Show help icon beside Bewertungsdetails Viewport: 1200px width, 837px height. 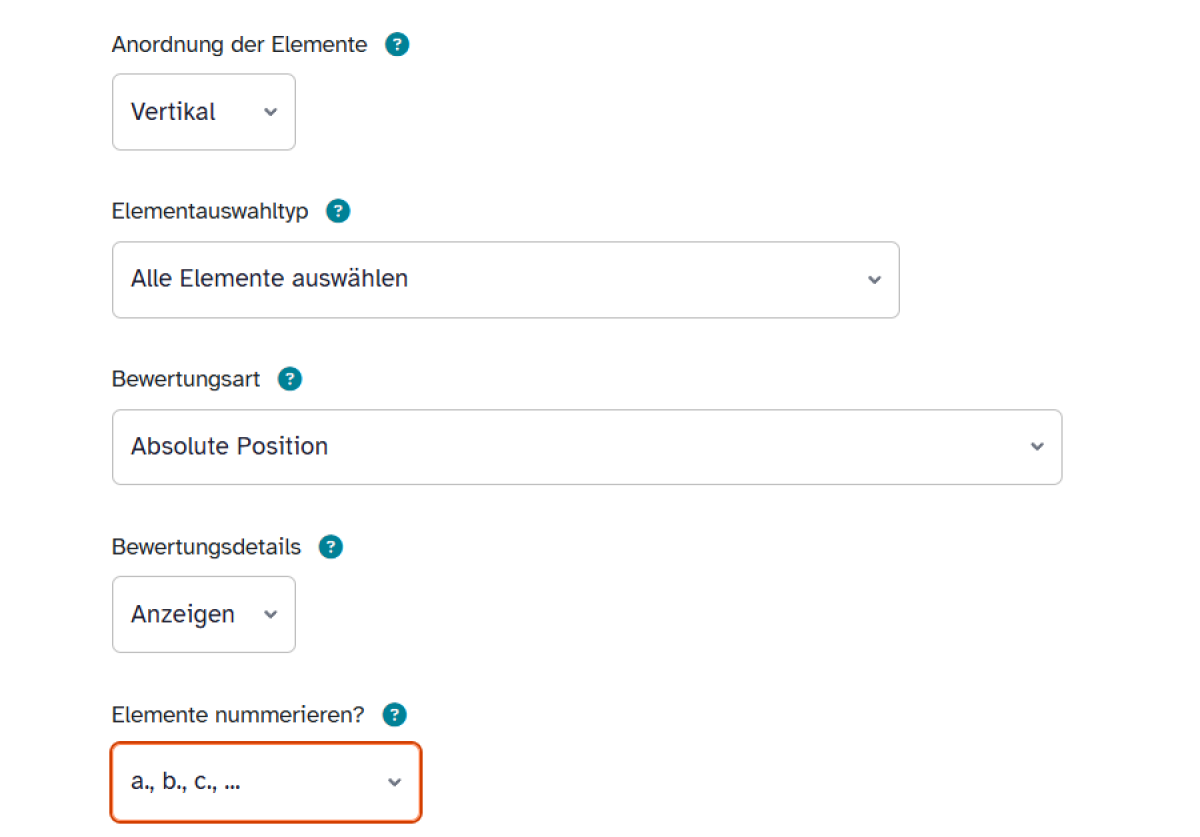click(330, 547)
